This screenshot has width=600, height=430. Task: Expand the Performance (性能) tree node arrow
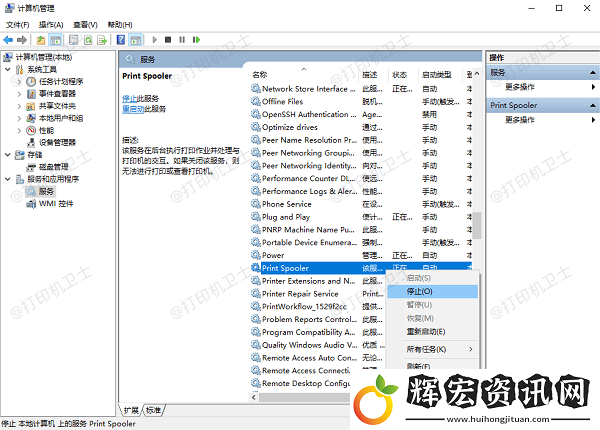click(x=19, y=130)
